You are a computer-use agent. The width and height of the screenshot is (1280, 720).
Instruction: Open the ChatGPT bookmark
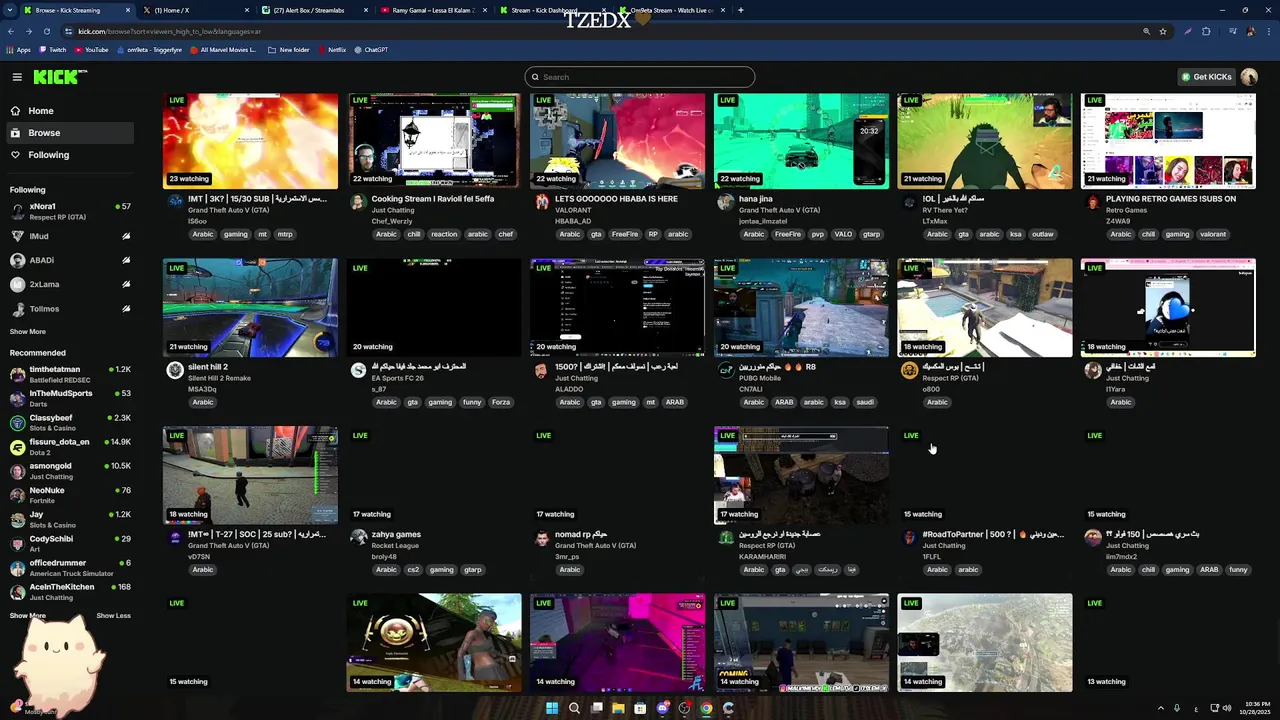(371, 50)
